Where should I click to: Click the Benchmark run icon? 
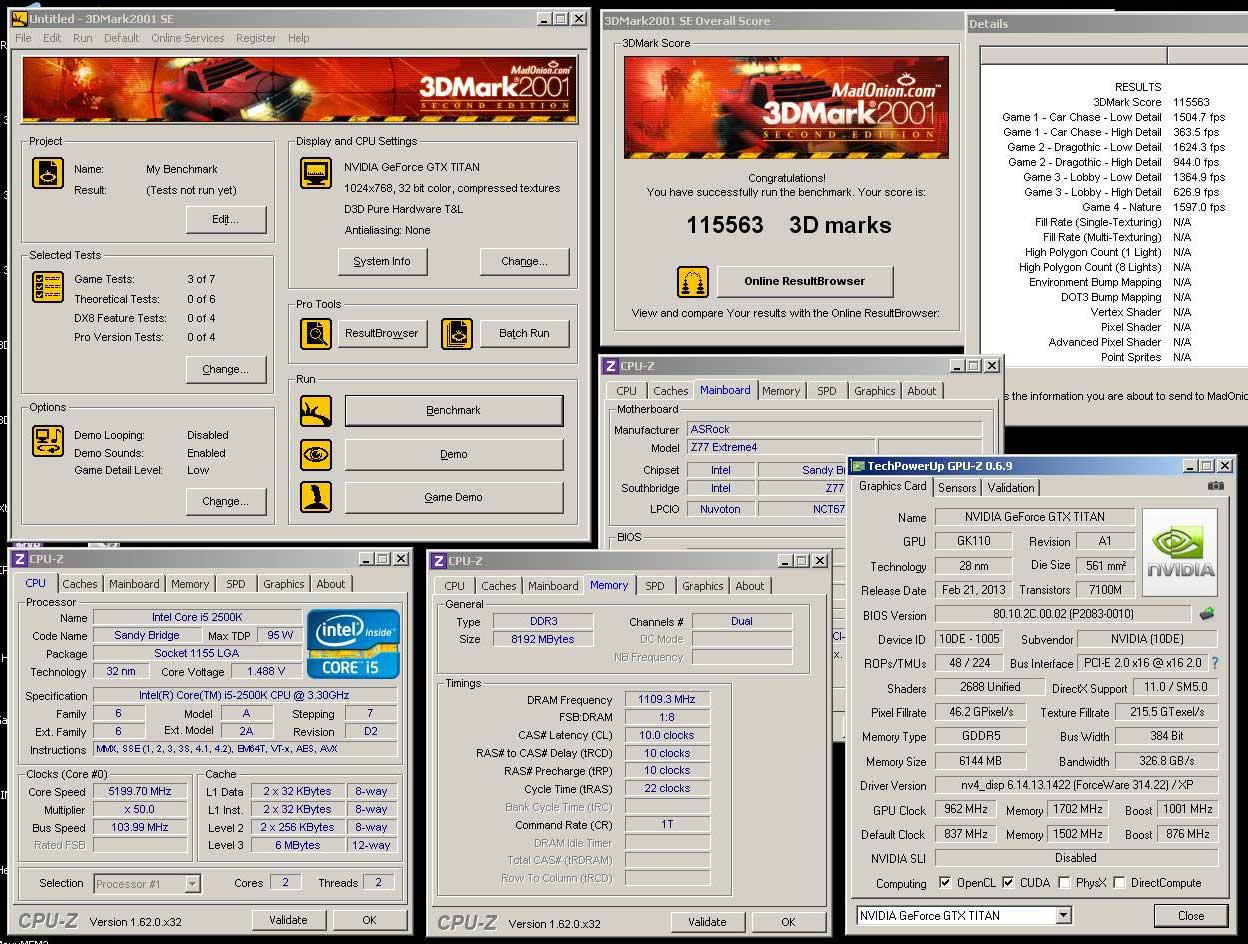point(316,410)
